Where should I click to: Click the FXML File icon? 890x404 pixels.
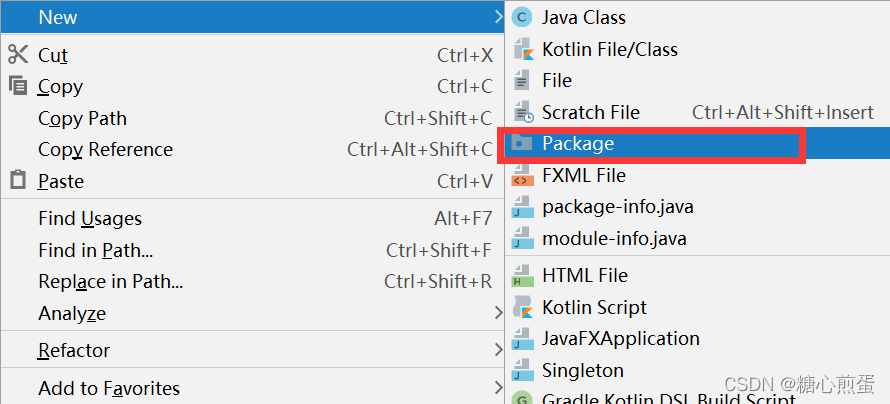coord(523,175)
